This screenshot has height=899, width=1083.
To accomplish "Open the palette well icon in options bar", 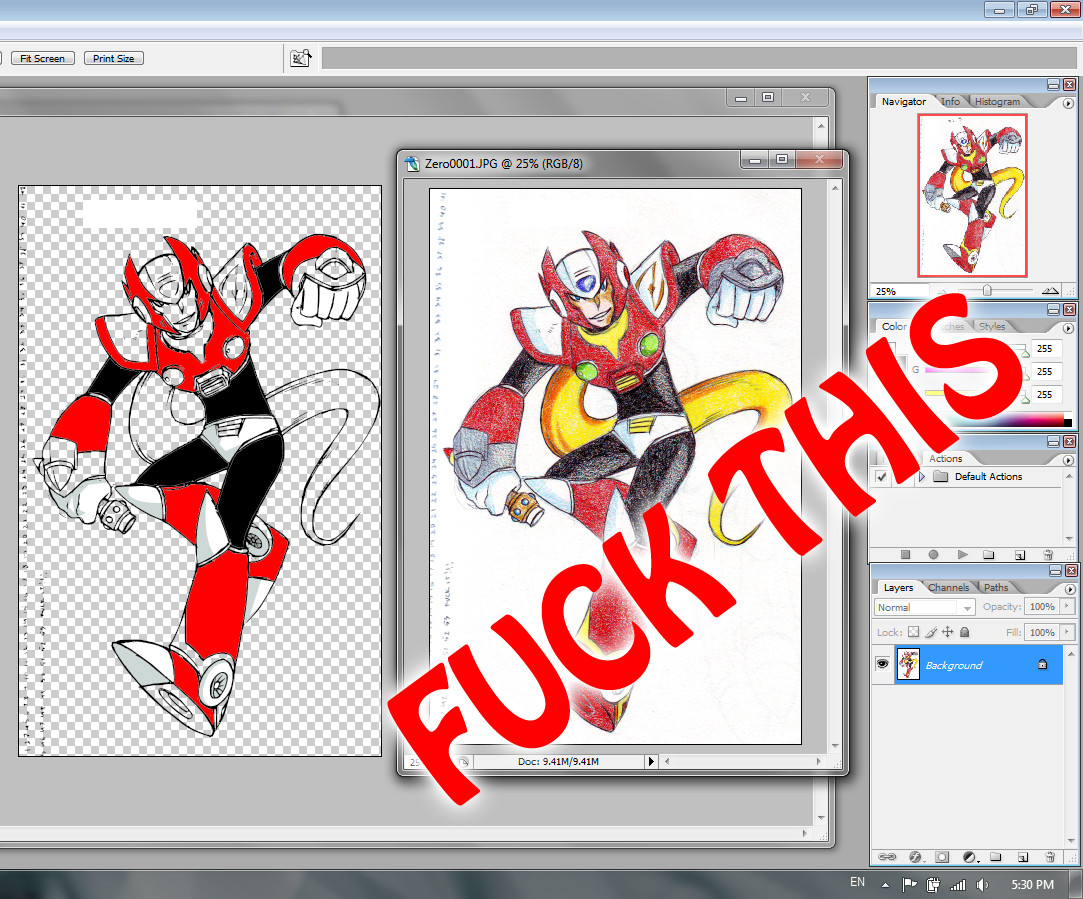I will tap(300, 59).
